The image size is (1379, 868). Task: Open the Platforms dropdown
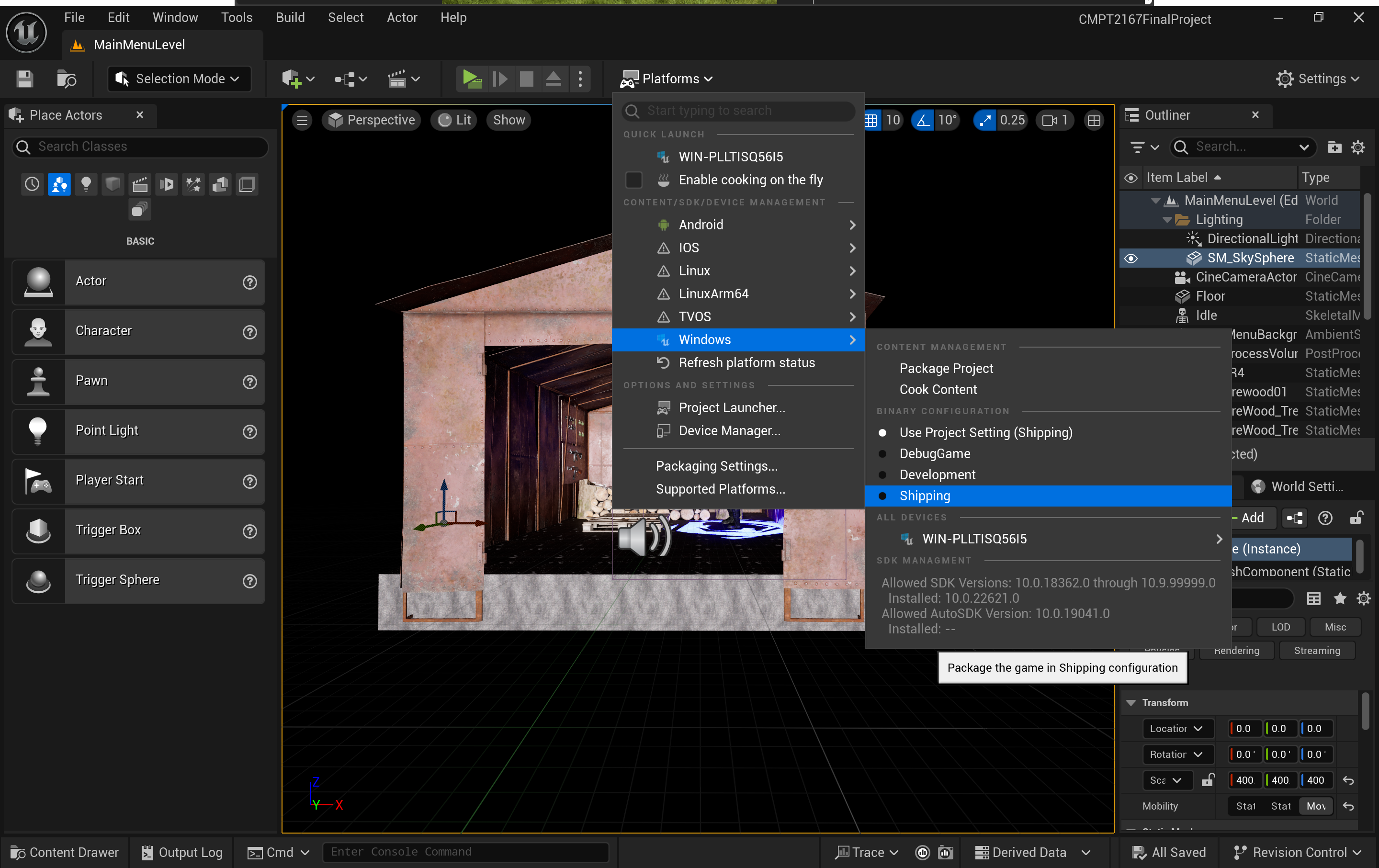point(667,79)
